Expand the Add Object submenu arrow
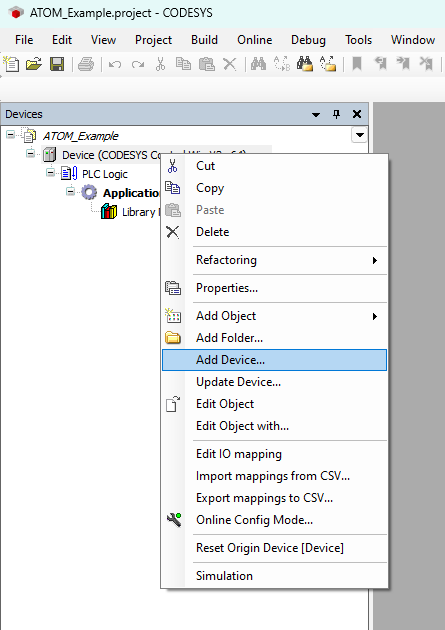Viewport: 445px width, 630px height. click(x=375, y=316)
